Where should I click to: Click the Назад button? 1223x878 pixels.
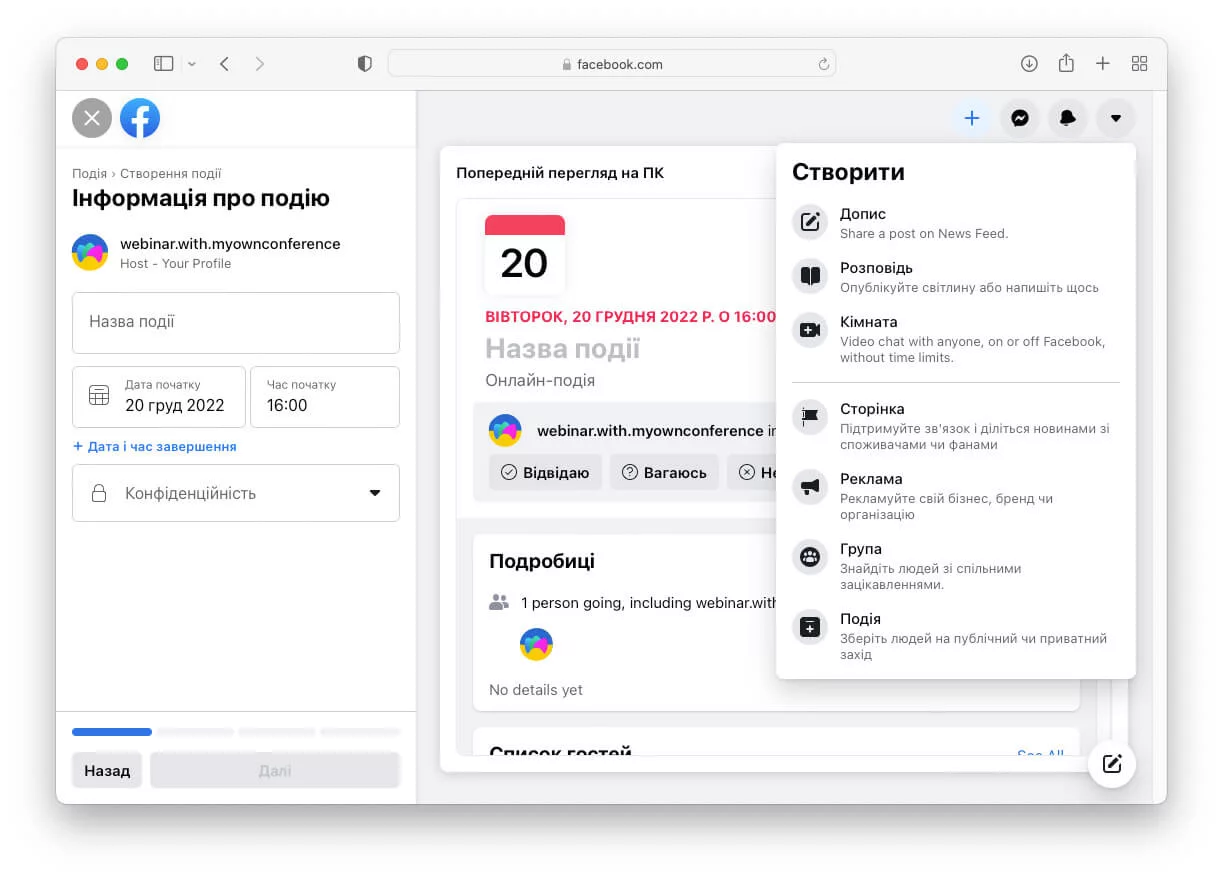coord(106,770)
